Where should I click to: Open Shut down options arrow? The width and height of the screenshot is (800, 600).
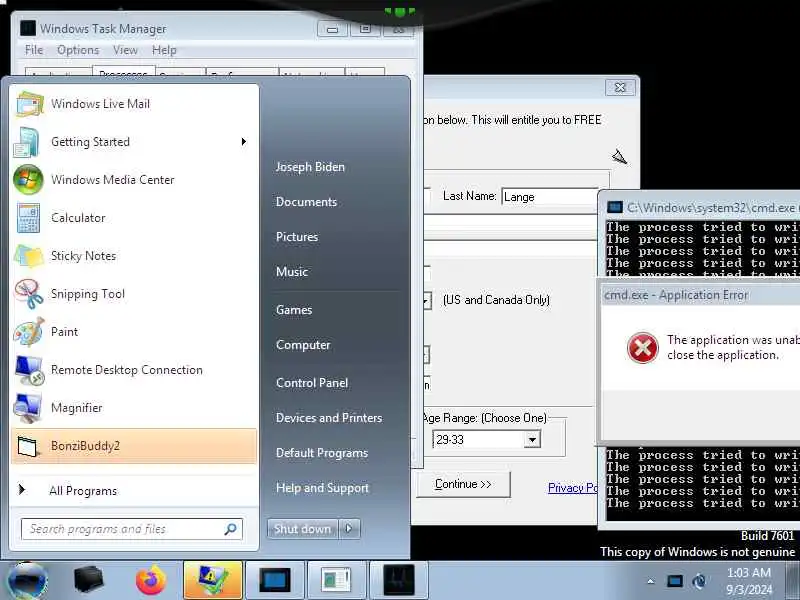[349, 529]
